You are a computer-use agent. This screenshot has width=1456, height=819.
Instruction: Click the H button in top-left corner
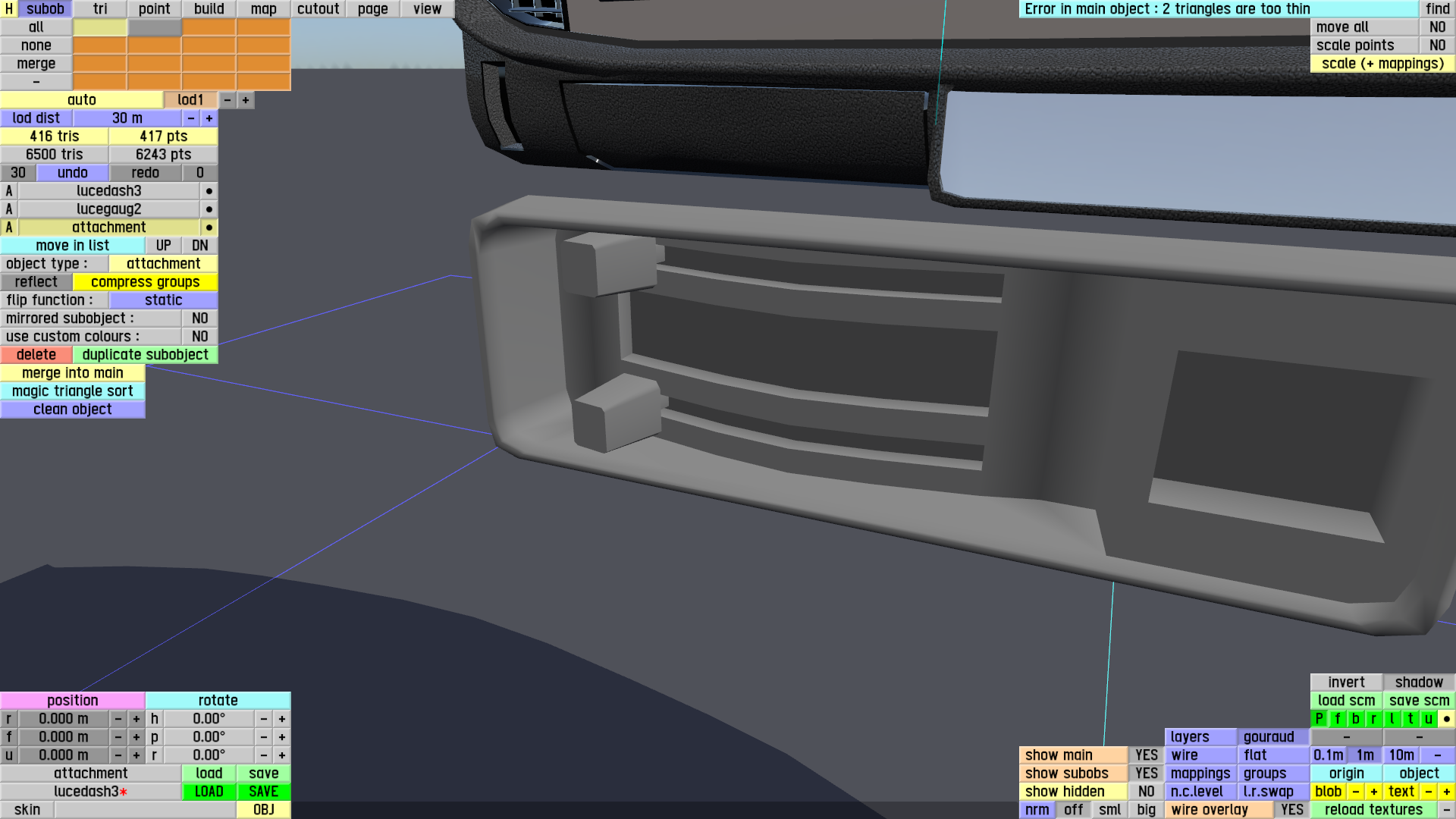[9, 9]
